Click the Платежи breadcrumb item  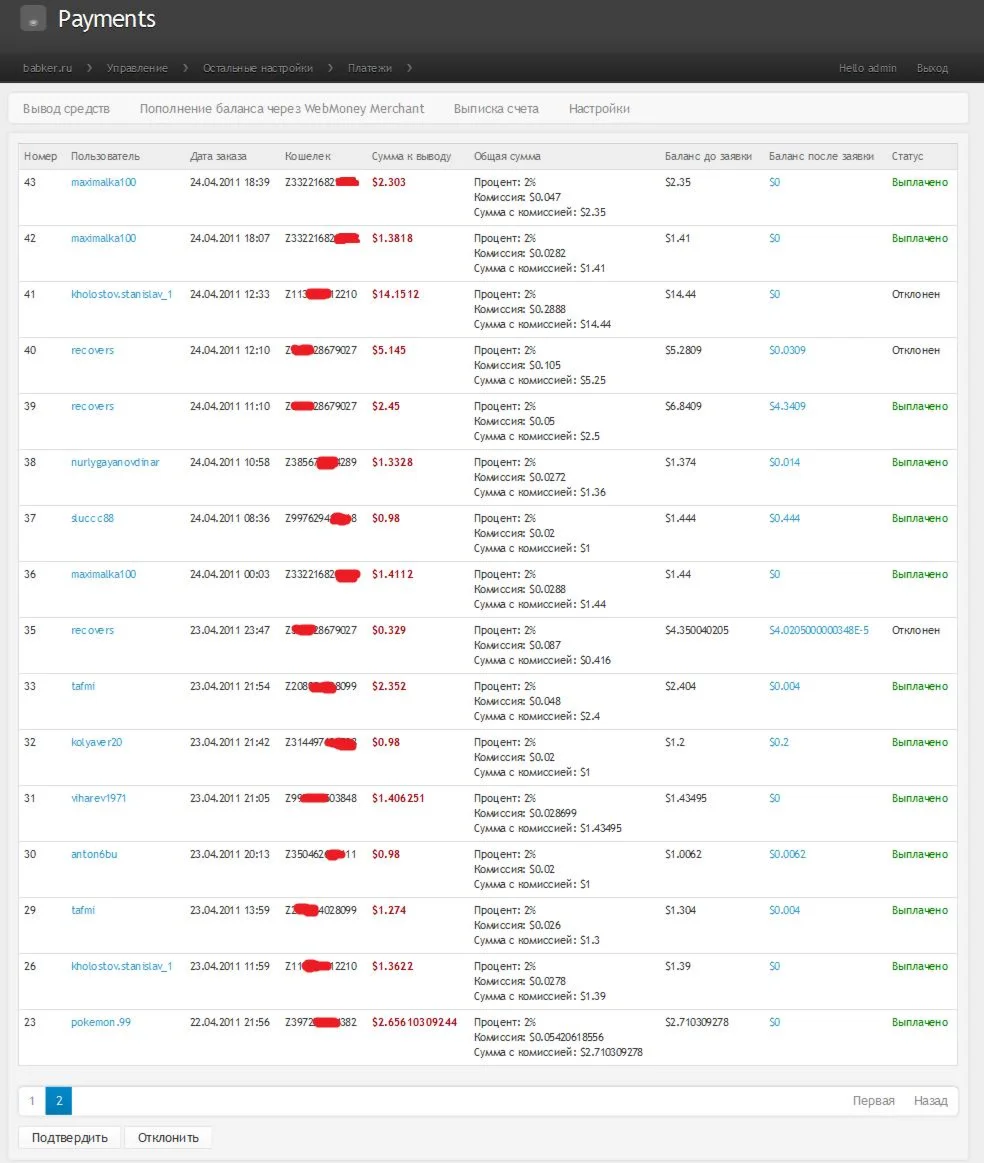370,68
